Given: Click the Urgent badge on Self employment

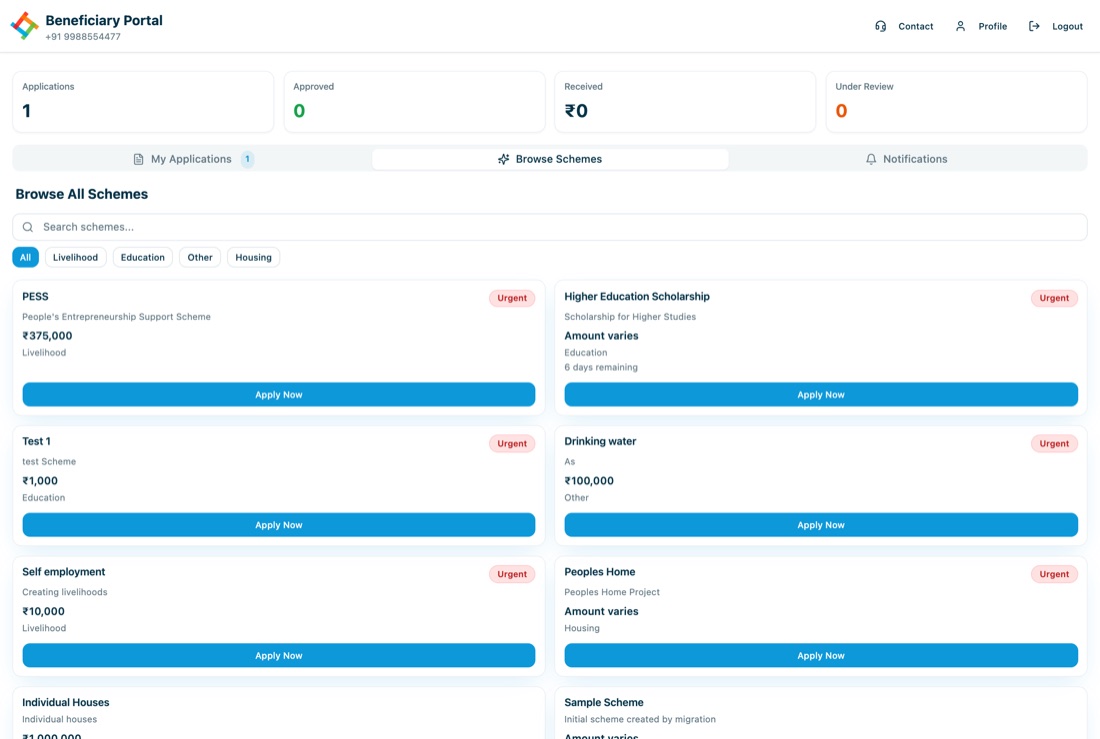Looking at the screenshot, I should [x=512, y=574].
